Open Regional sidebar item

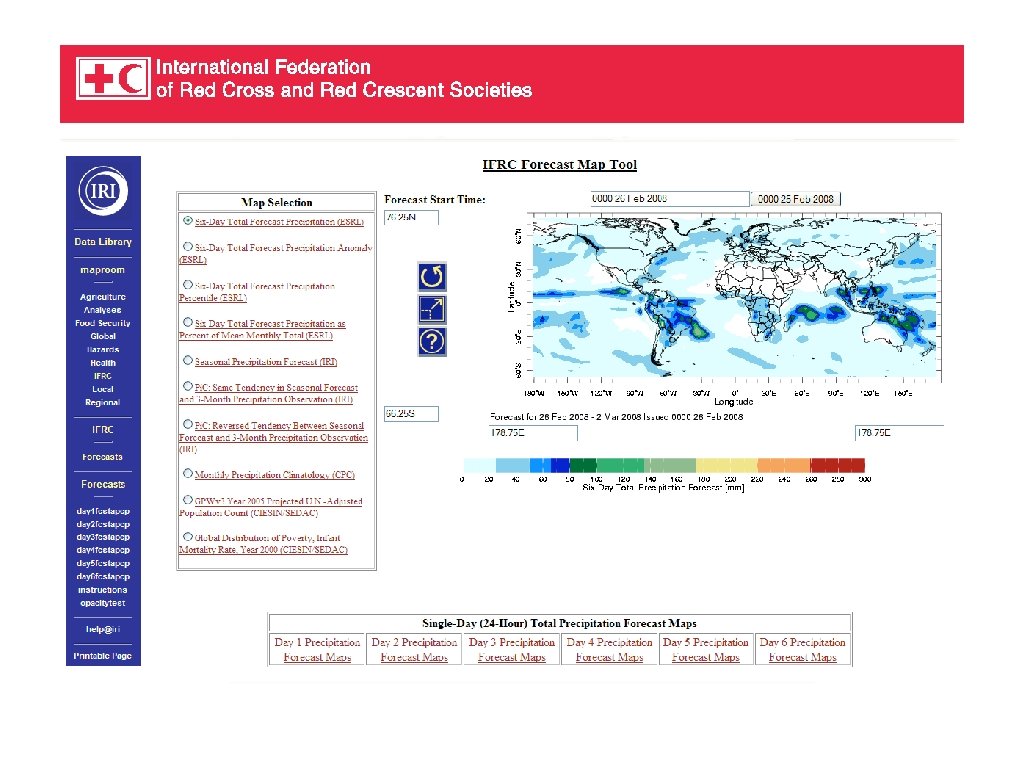[x=103, y=402]
